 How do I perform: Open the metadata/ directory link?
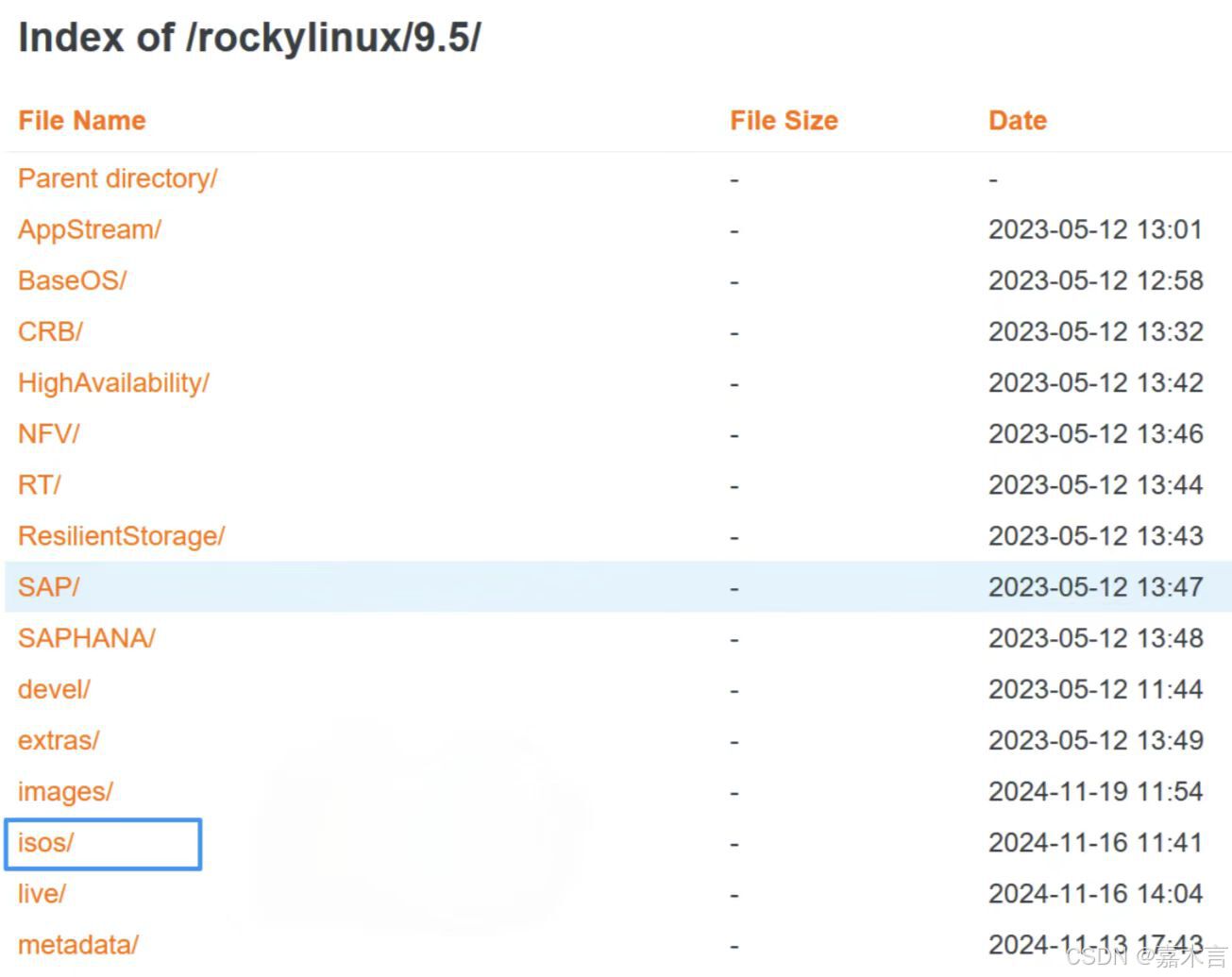[x=78, y=944]
